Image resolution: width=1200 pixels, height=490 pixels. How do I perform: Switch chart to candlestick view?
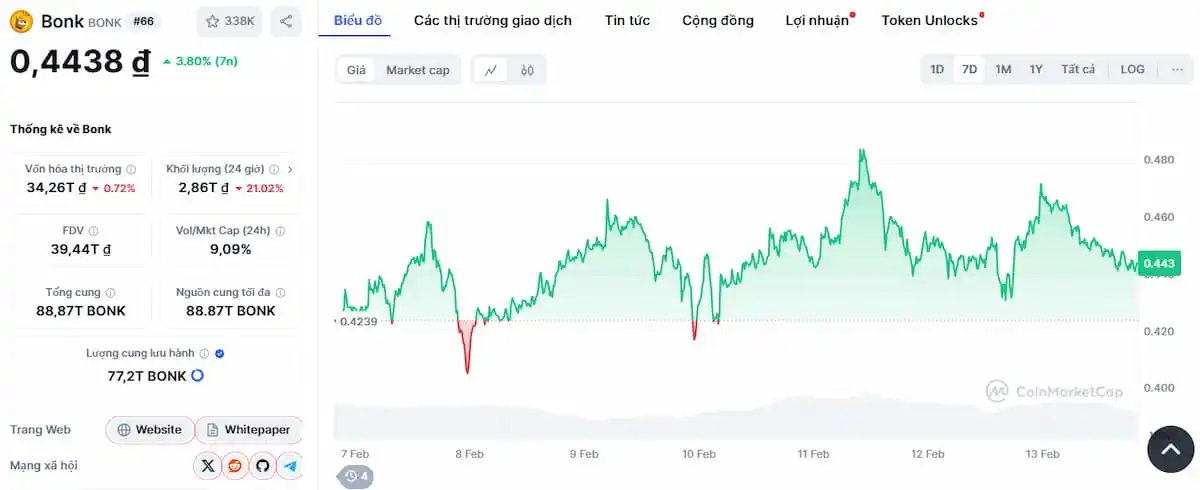coord(527,70)
